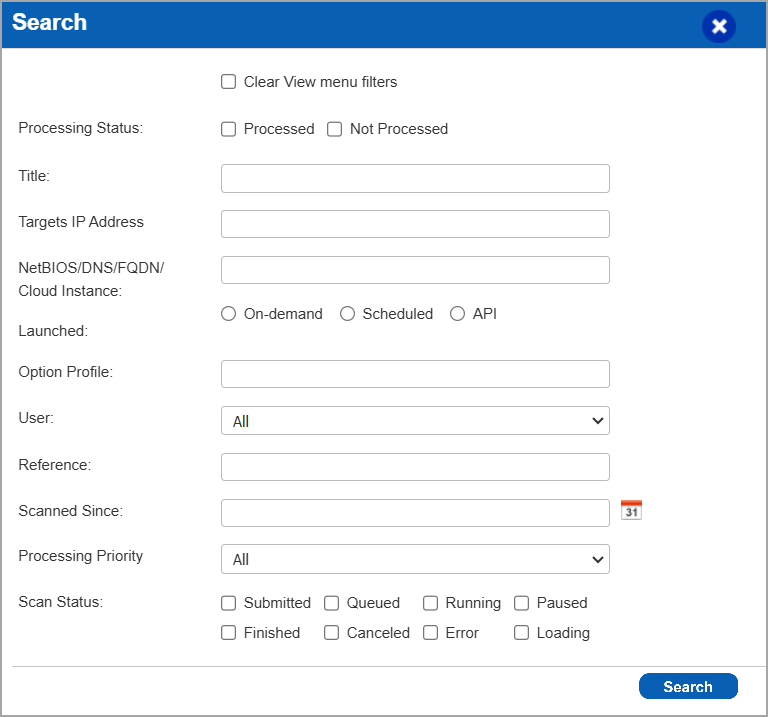Choose the Scheduled radio button
The width and height of the screenshot is (768, 717).
348,314
